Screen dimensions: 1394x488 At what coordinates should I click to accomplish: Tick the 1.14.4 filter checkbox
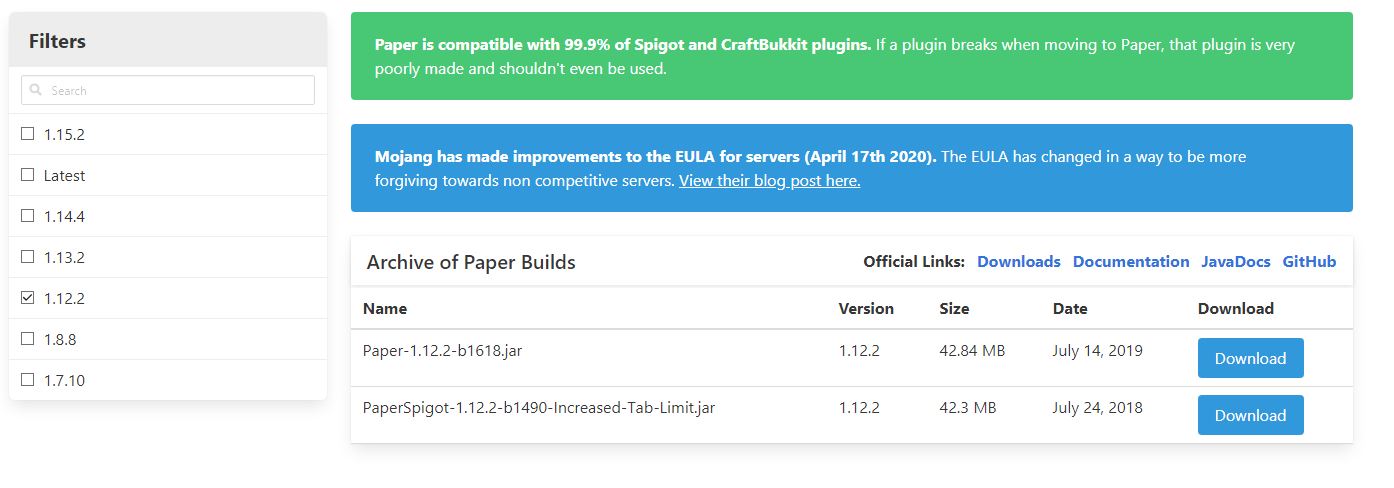click(28, 216)
